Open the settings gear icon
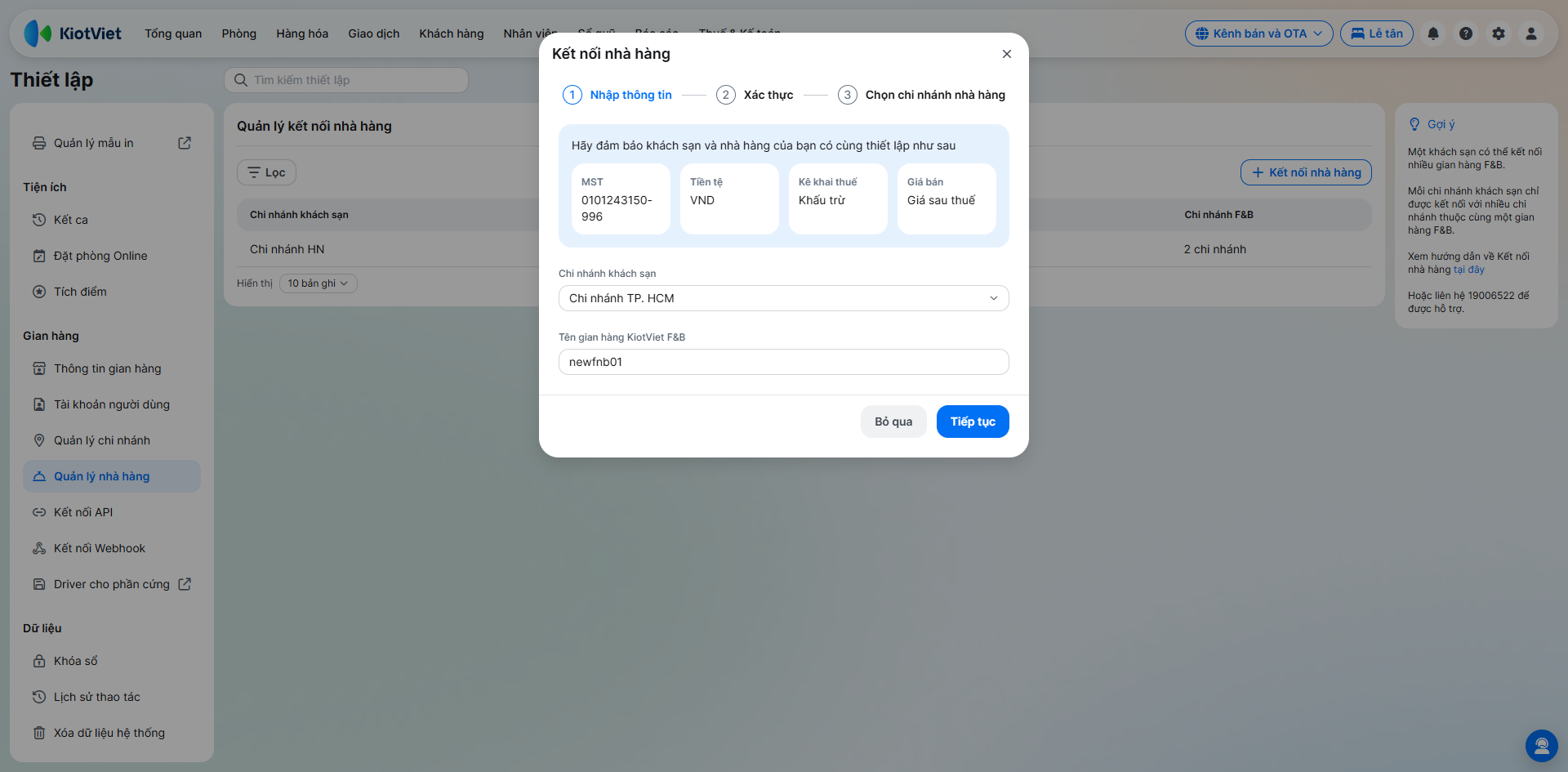The height and width of the screenshot is (772, 1568). (1499, 33)
